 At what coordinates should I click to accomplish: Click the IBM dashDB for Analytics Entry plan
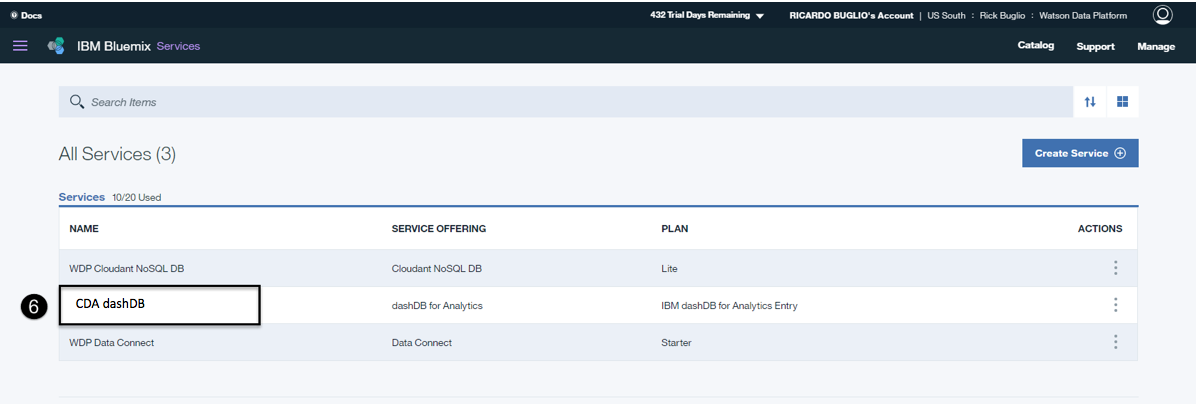pos(729,306)
